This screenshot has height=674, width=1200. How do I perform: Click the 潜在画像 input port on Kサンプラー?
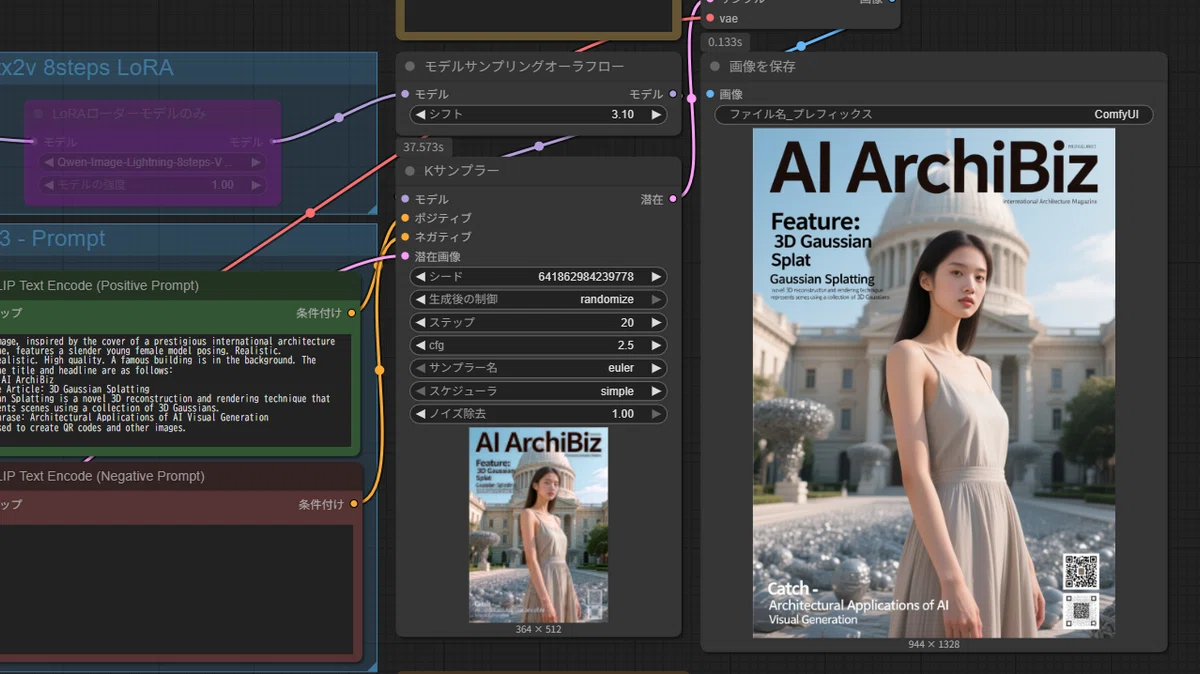pos(404,256)
